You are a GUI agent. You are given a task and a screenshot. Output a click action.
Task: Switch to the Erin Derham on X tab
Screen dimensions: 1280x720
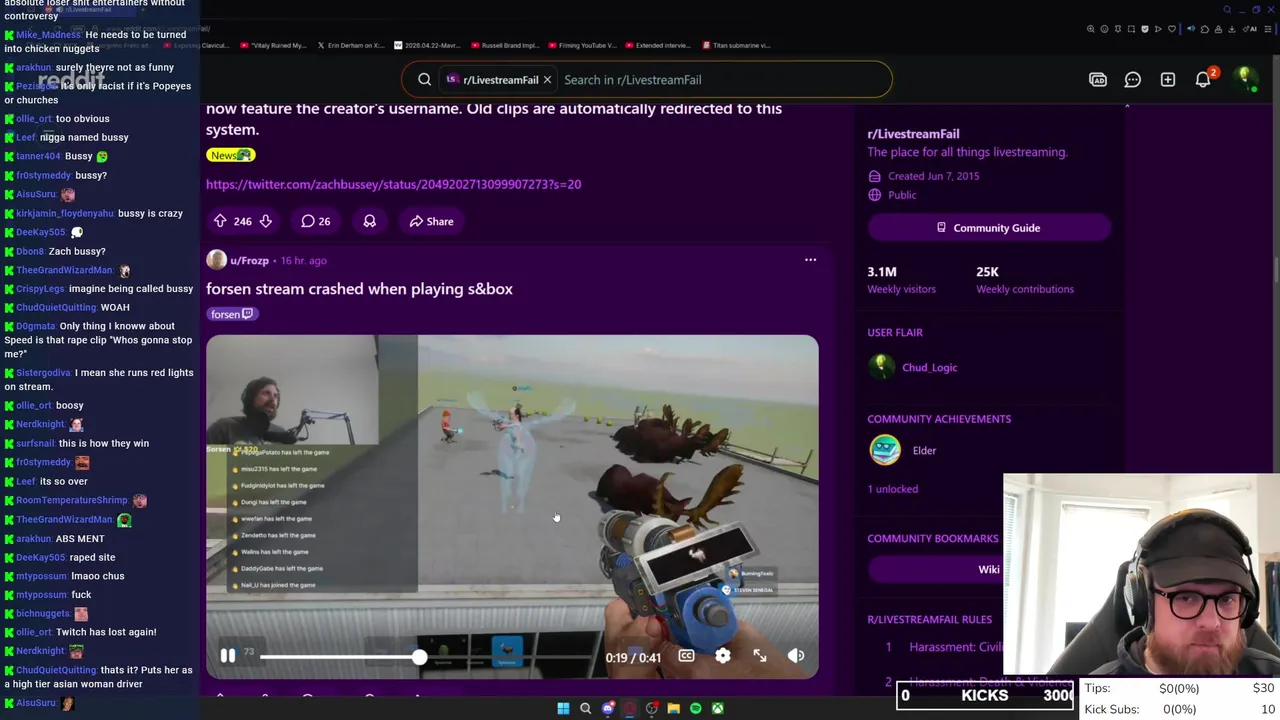(351, 45)
